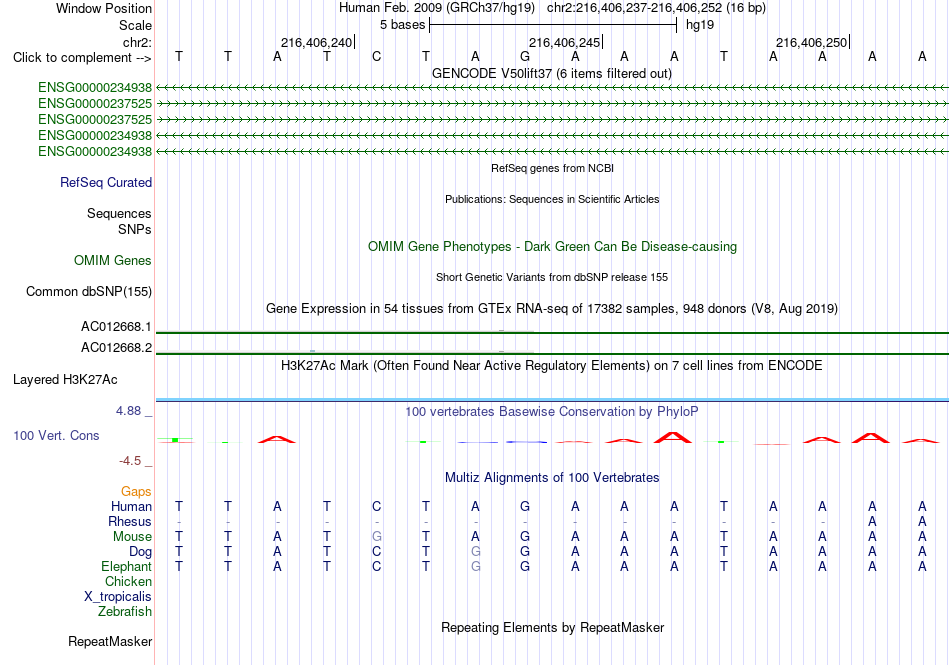Click the GENCODE V50lift37 track title
This screenshot has height=665, width=950.
551,74
